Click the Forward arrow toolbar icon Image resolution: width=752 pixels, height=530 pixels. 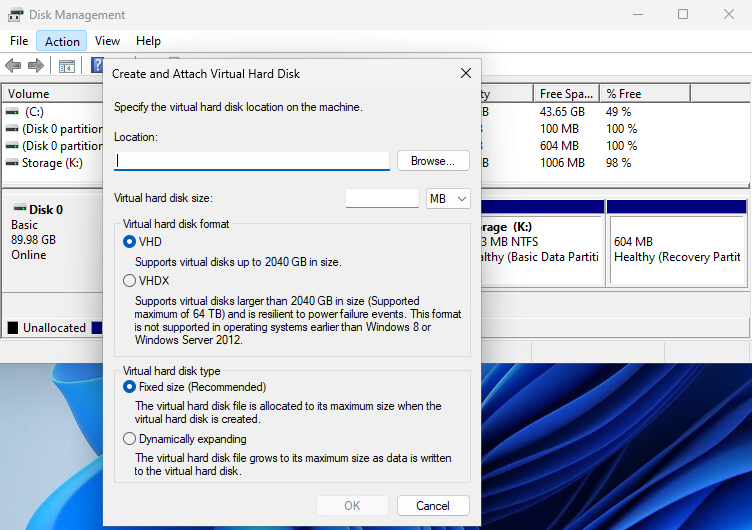[x=36, y=65]
